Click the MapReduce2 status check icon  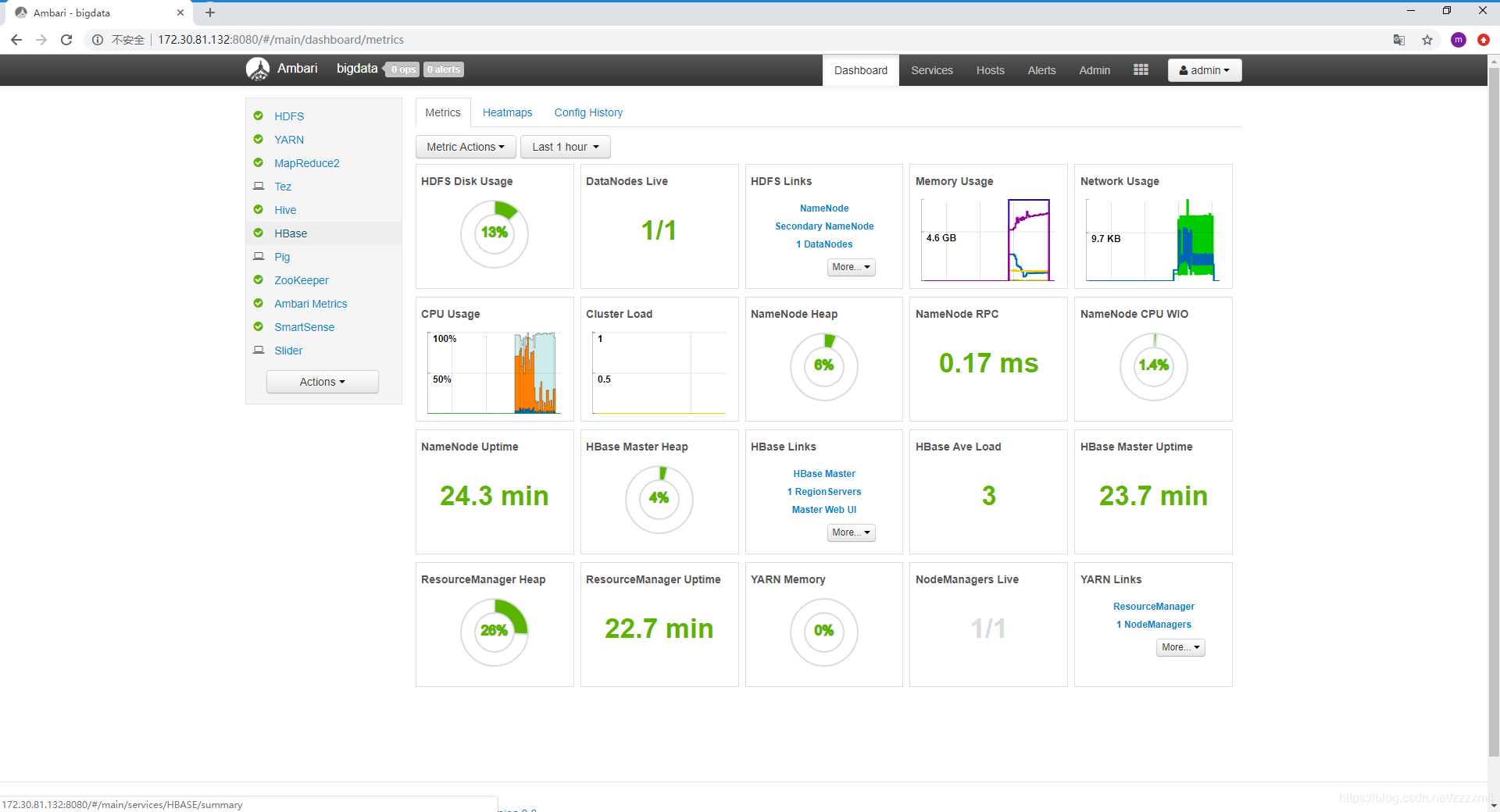pos(259,162)
